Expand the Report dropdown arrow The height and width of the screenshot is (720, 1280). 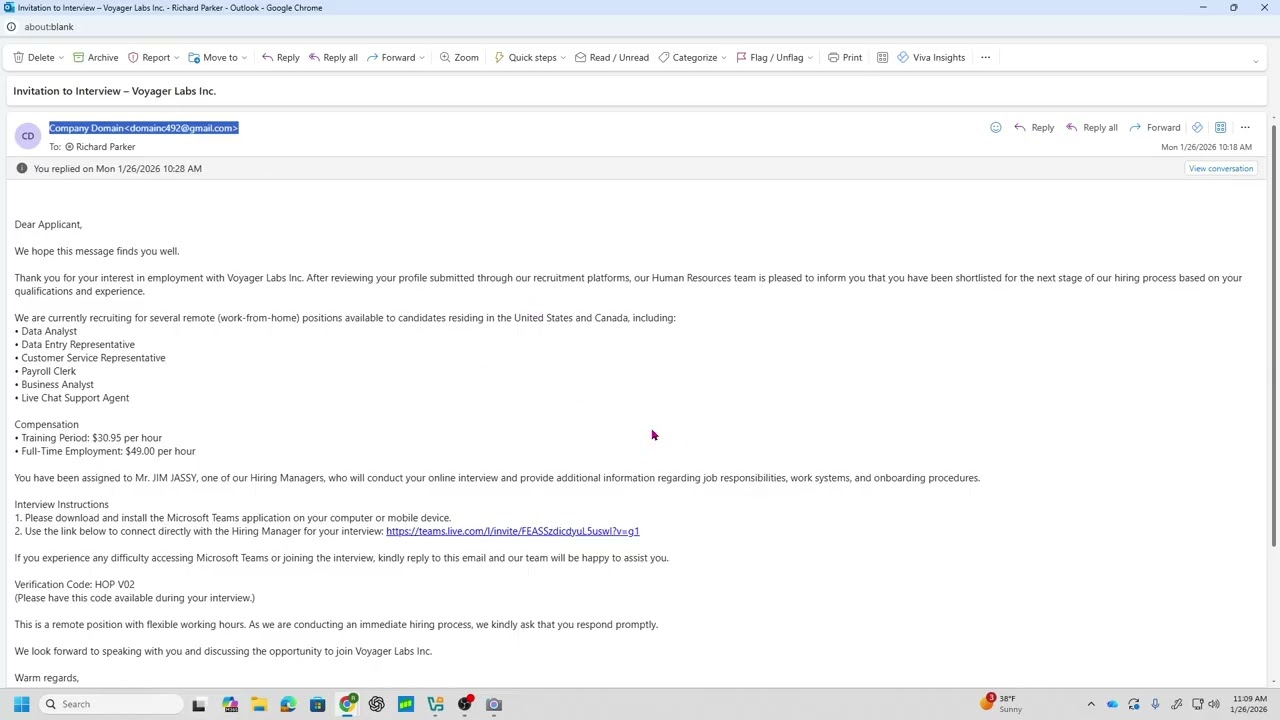pyautogui.click(x=177, y=58)
